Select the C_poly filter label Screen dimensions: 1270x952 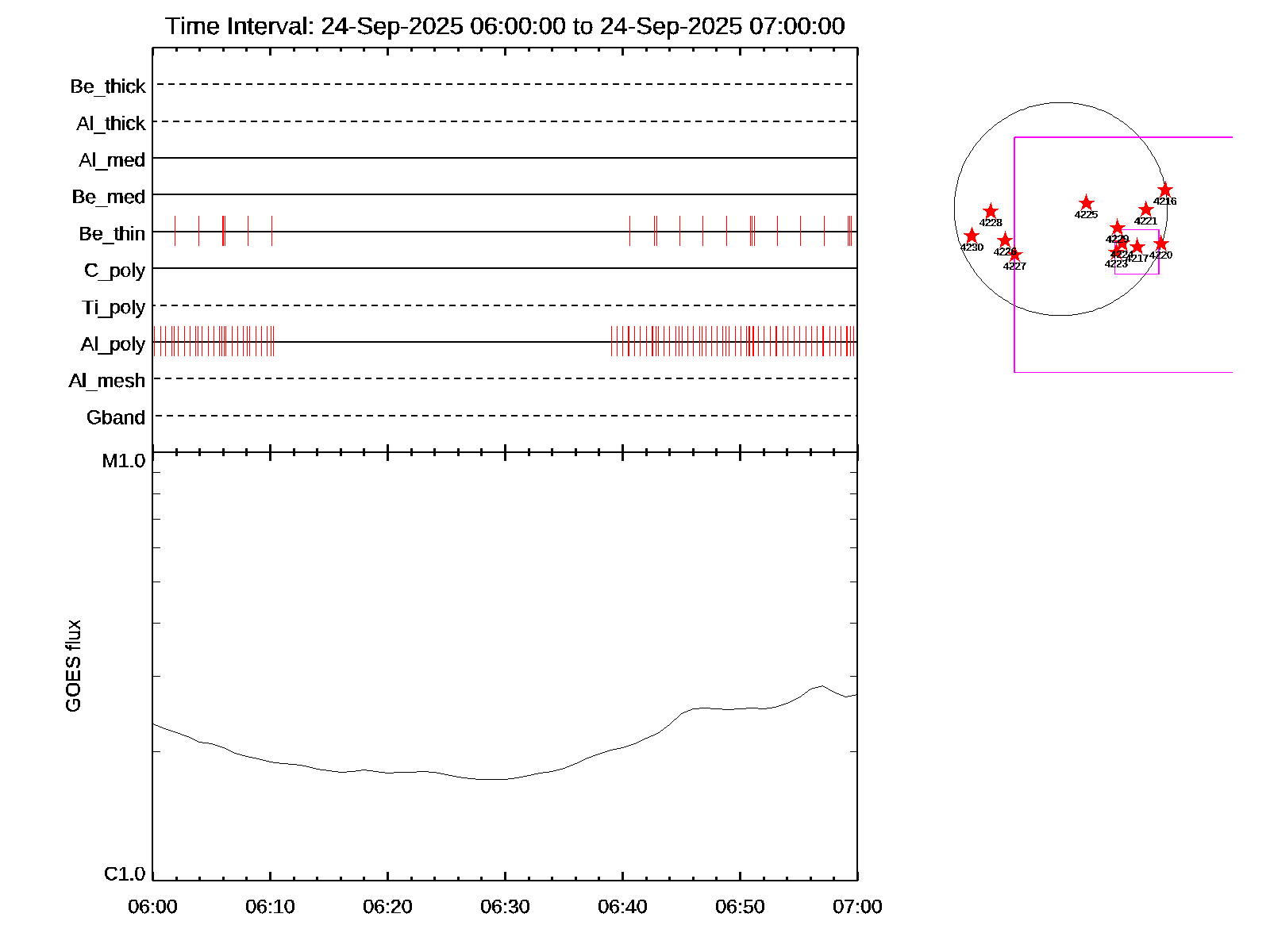click(x=114, y=271)
